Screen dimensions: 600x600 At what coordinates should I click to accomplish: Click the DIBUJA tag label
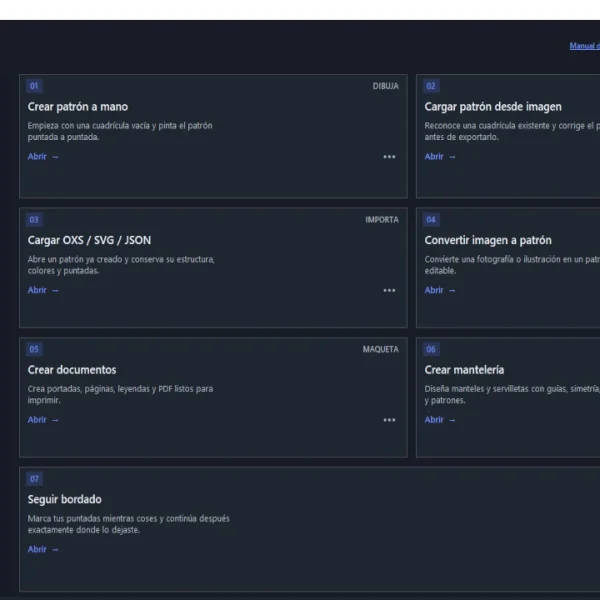point(385,86)
